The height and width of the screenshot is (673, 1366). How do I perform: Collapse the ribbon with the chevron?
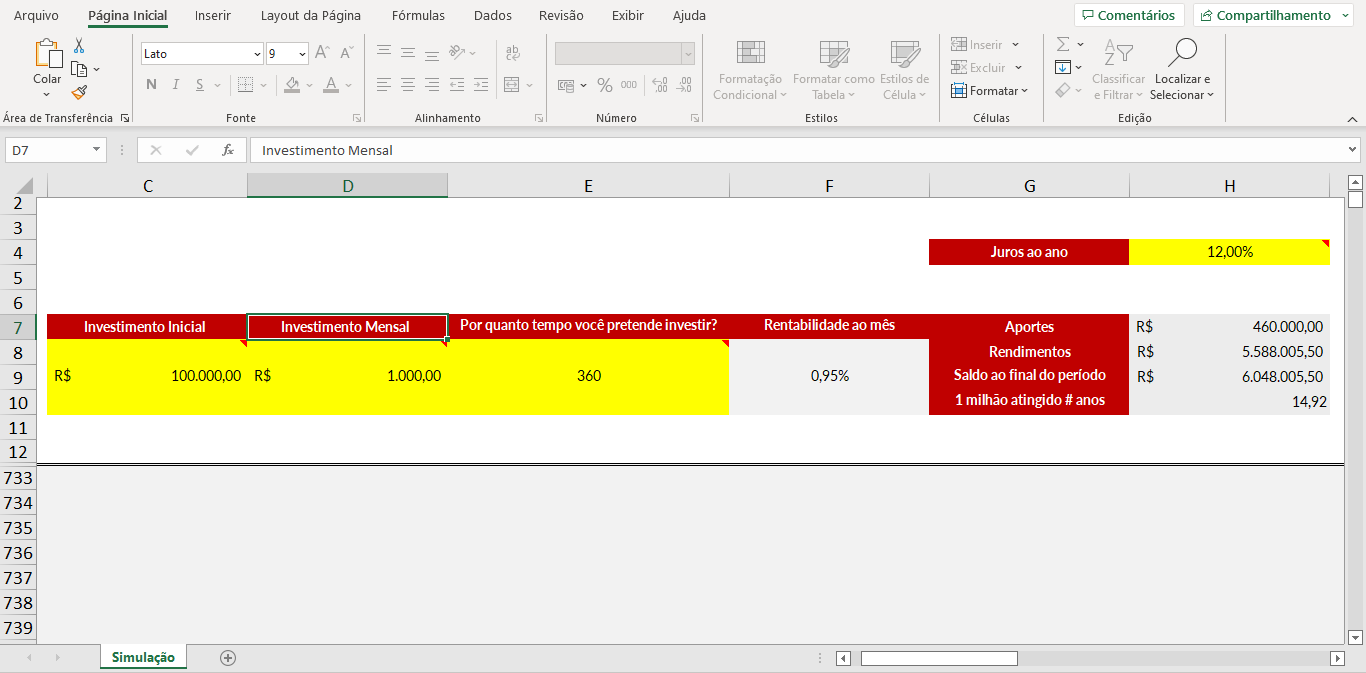click(1352, 118)
